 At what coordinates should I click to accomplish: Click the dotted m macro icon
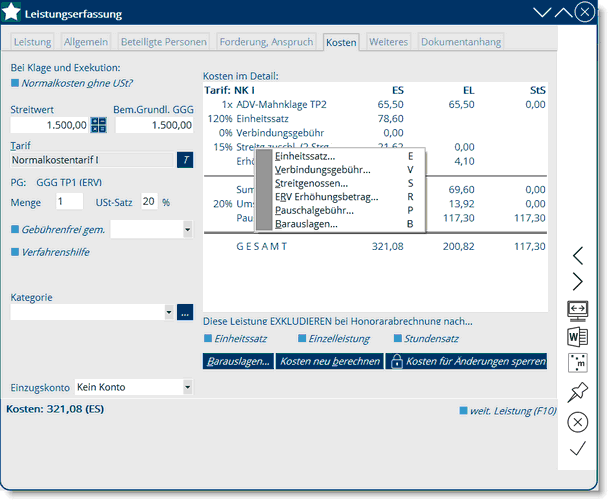pos(578,363)
